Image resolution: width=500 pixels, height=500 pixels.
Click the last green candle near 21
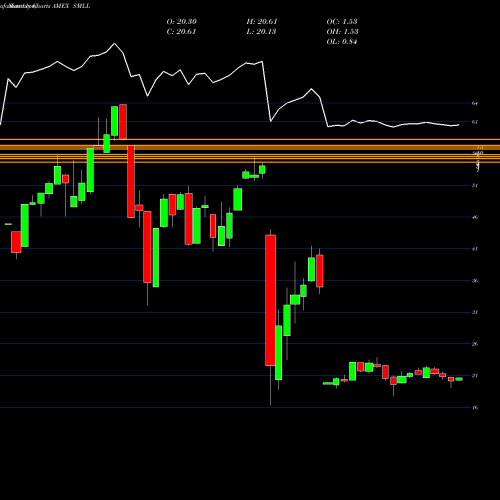coord(459,379)
